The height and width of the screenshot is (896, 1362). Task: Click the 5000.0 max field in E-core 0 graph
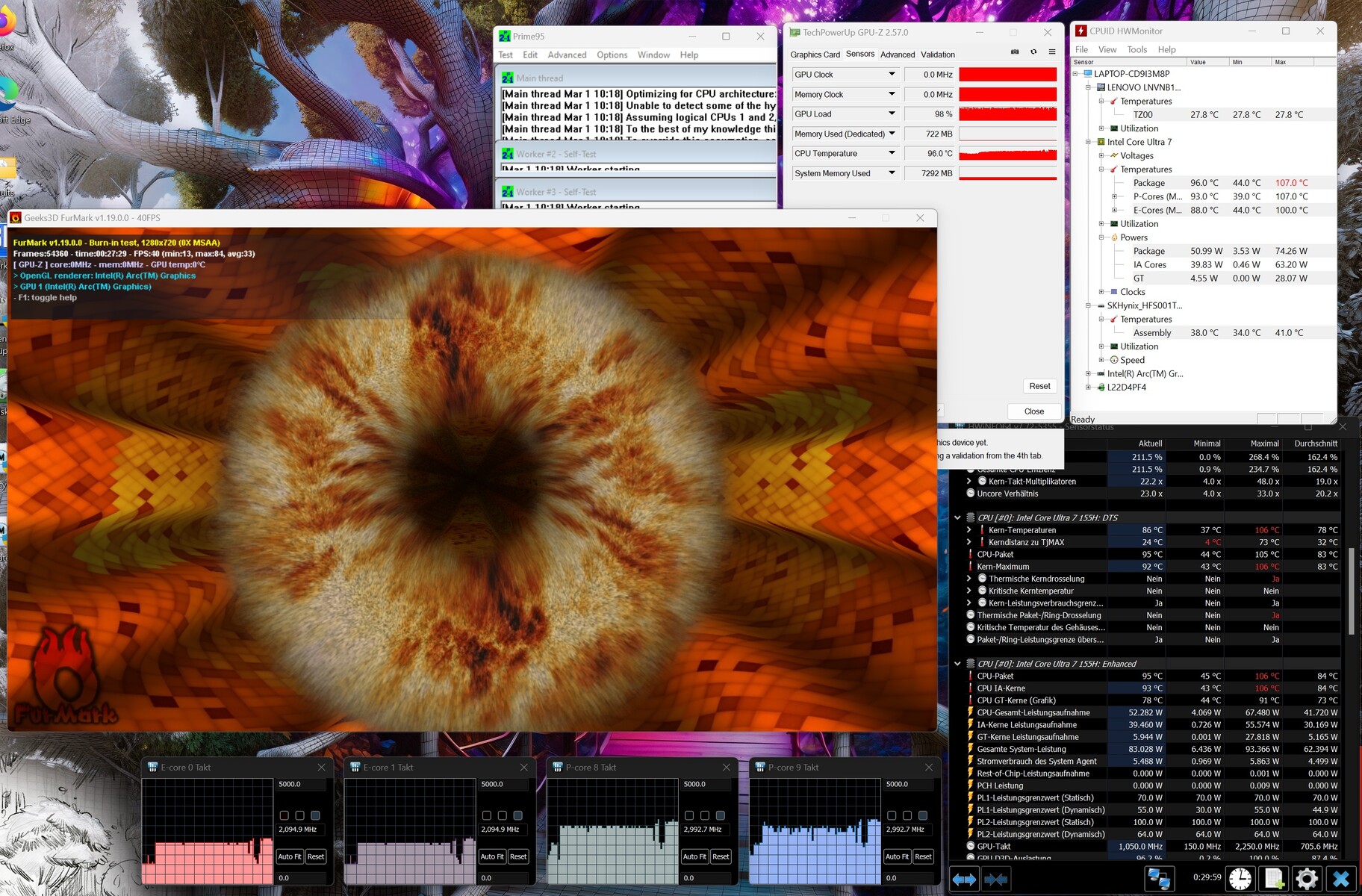tap(301, 785)
